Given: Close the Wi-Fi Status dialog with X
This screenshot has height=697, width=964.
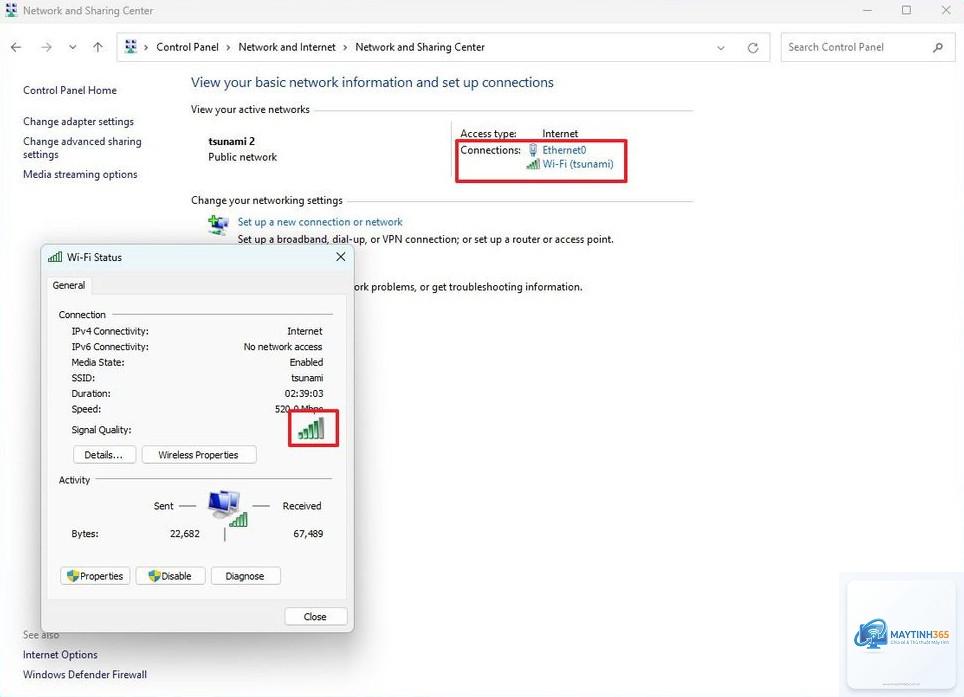Looking at the screenshot, I should pyautogui.click(x=341, y=257).
